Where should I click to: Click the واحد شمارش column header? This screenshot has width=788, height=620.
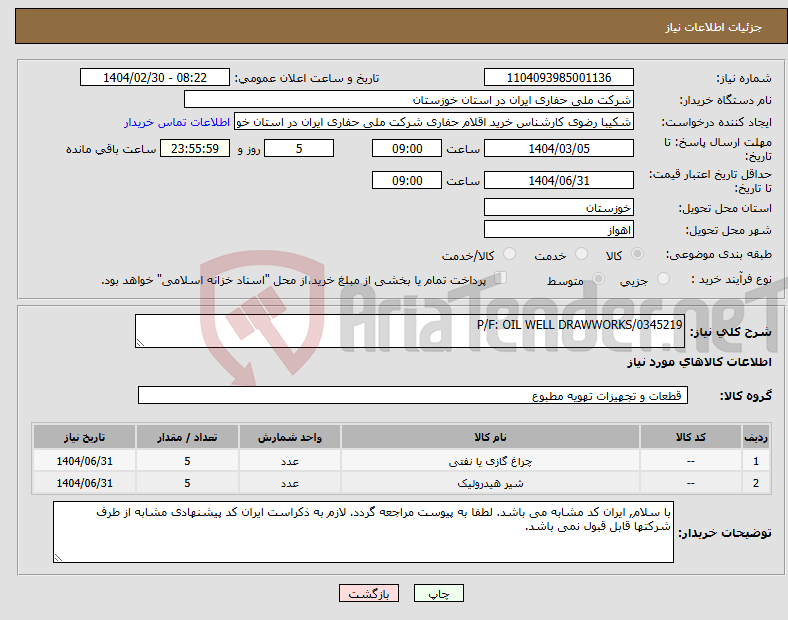click(x=290, y=437)
